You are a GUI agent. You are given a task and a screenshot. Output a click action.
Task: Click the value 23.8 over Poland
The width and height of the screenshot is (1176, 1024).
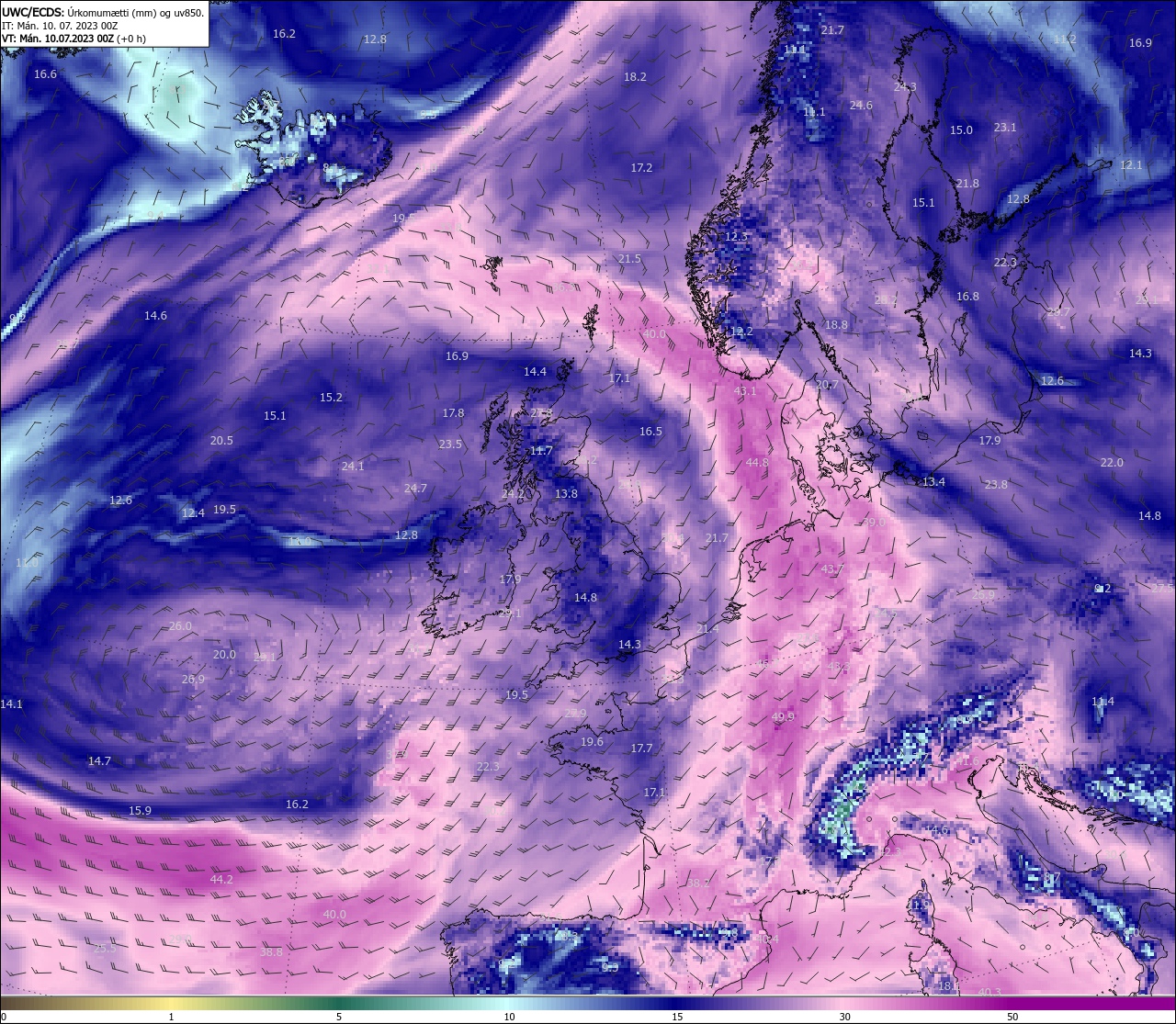996,485
